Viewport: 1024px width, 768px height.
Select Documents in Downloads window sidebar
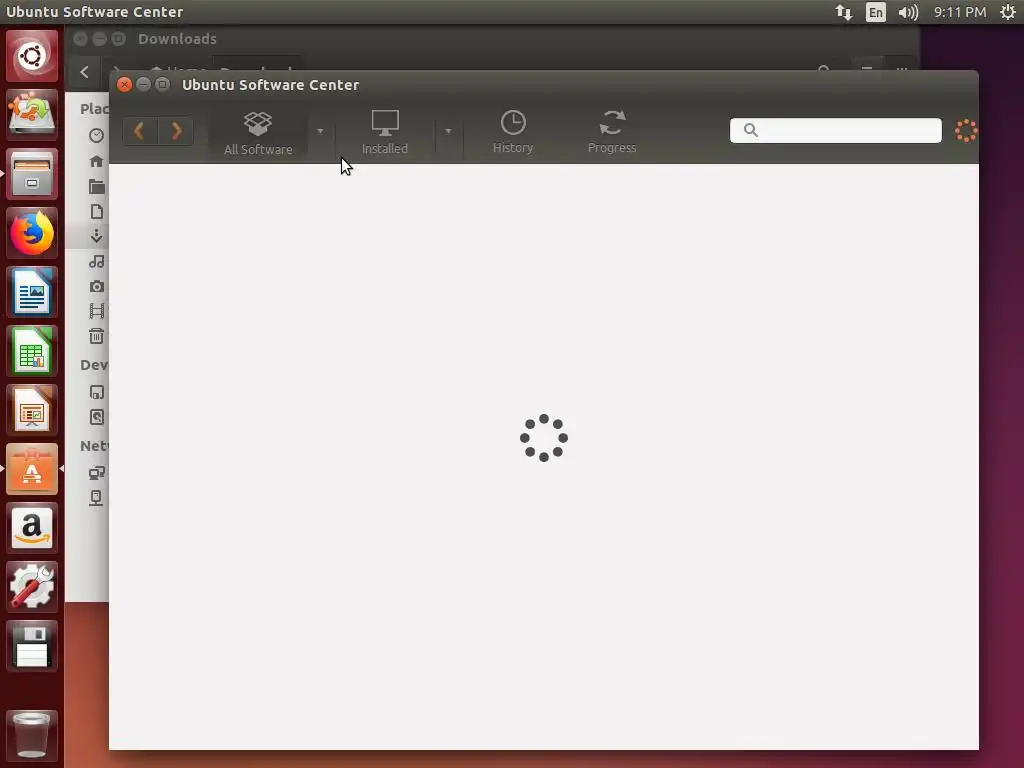click(x=96, y=212)
